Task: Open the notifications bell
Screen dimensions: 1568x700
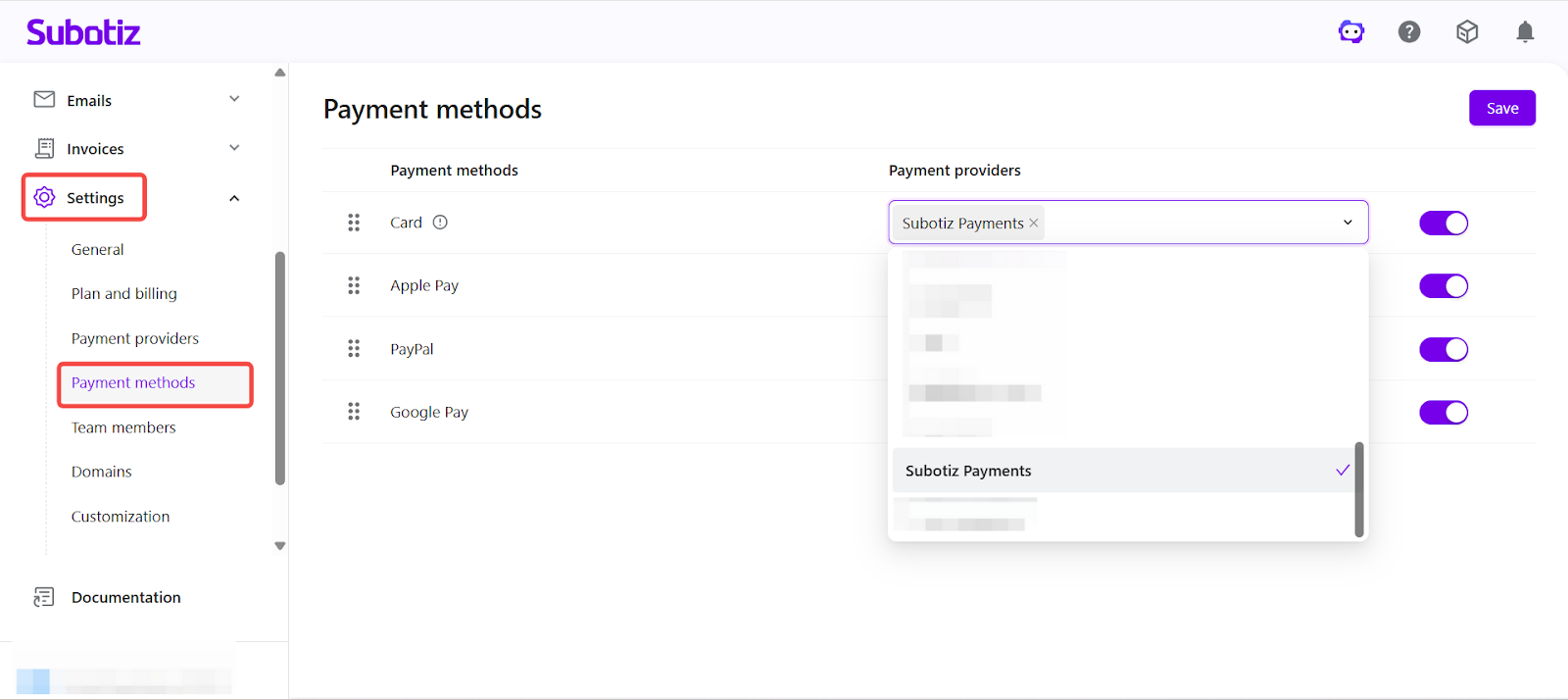Action: [1525, 32]
